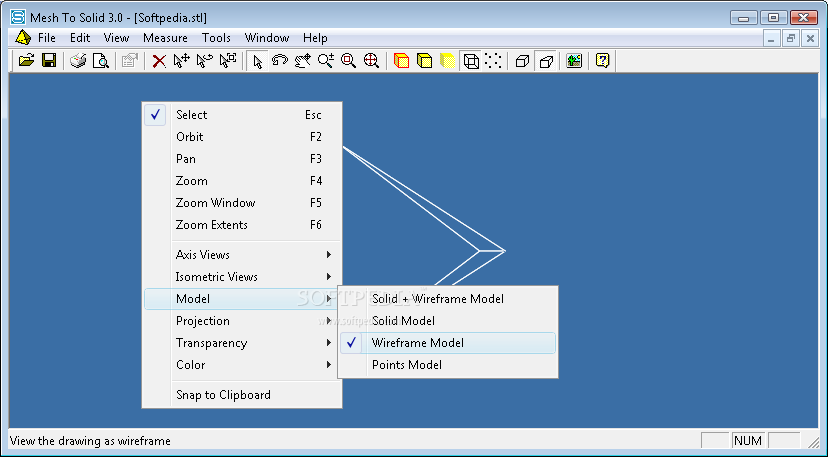The width and height of the screenshot is (828, 457).
Task: Activate the Select arrow tool in toolbar
Action: [x=257, y=61]
